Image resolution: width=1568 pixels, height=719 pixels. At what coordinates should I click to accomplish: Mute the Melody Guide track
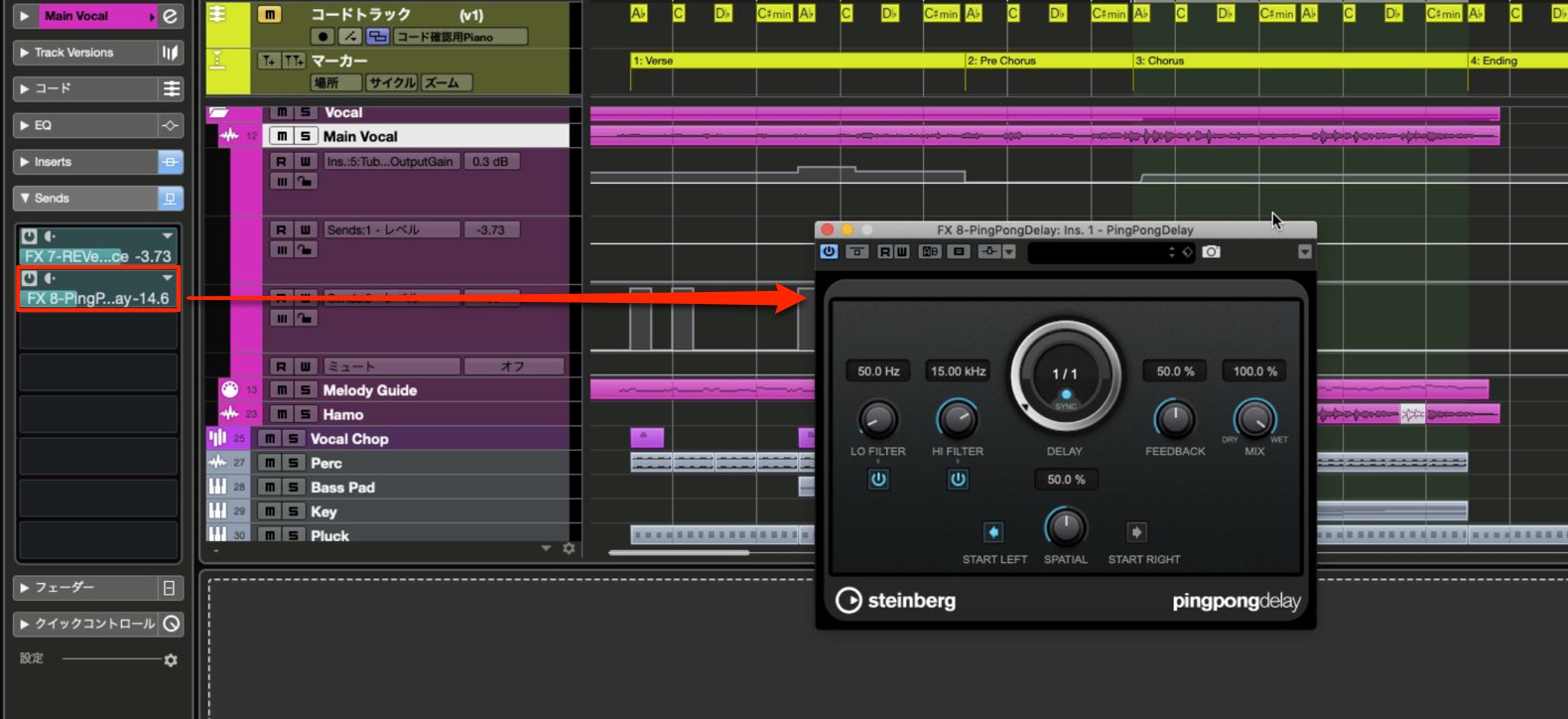[282, 390]
